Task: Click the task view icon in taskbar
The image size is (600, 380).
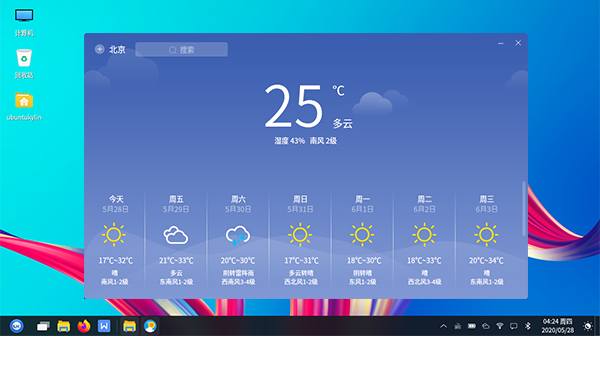Action: point(43,326)
